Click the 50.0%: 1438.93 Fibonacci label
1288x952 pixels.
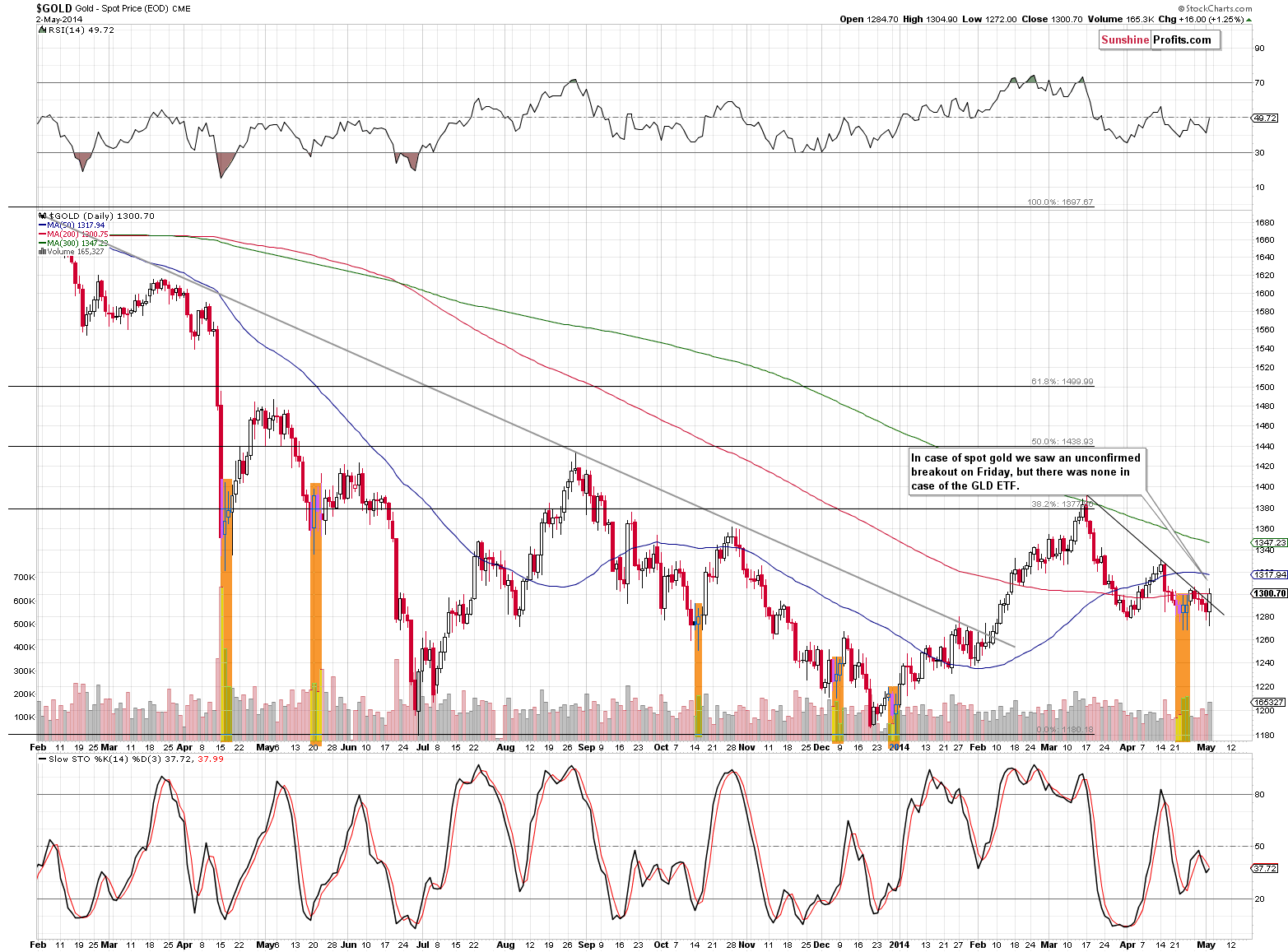click(1062, 441)
